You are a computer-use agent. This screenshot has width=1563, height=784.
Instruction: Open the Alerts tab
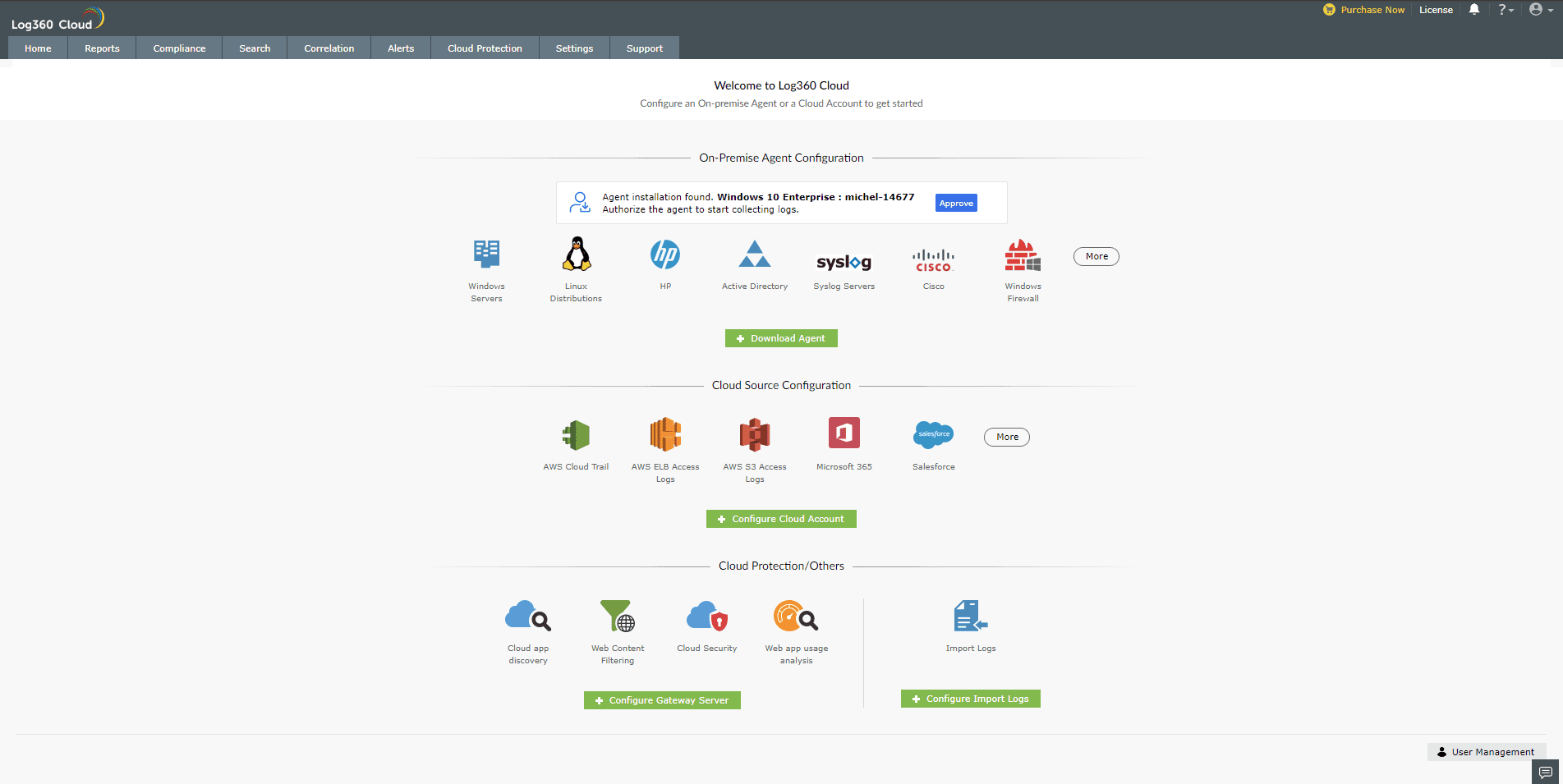pyautogui.click(x=401, y=48)
